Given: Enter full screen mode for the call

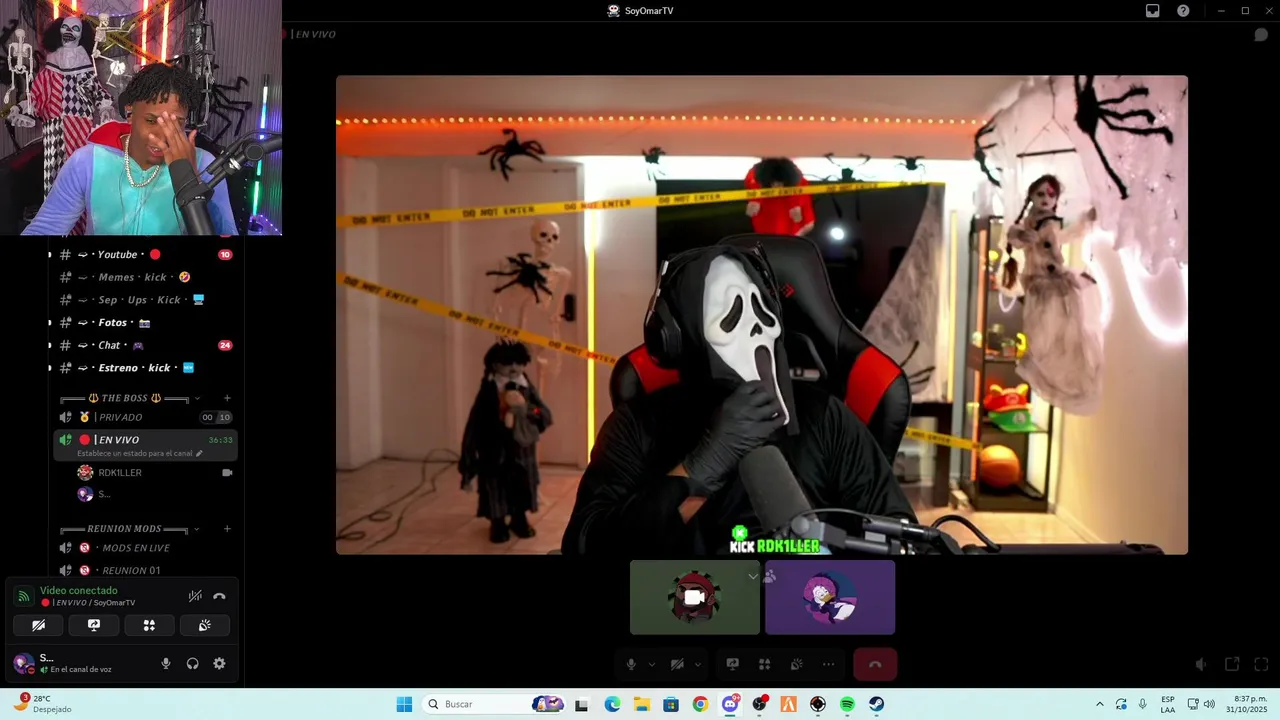Looking at the screenshot, I should click(1261, 665).
